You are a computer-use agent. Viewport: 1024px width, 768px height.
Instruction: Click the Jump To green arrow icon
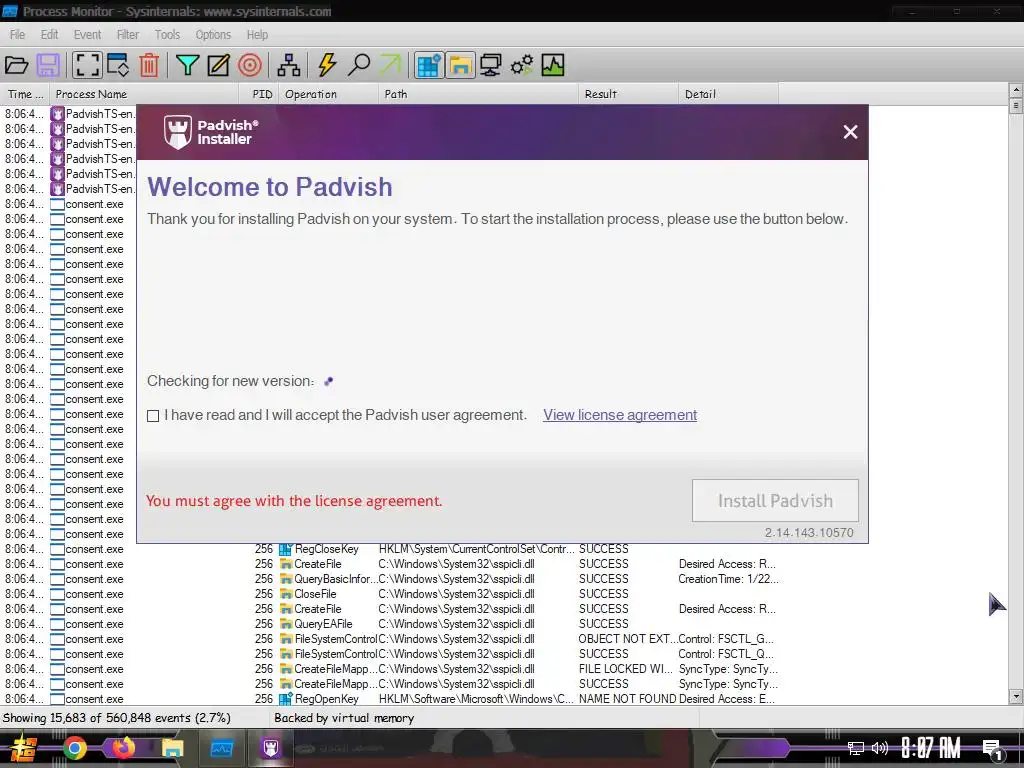point(391,65)
